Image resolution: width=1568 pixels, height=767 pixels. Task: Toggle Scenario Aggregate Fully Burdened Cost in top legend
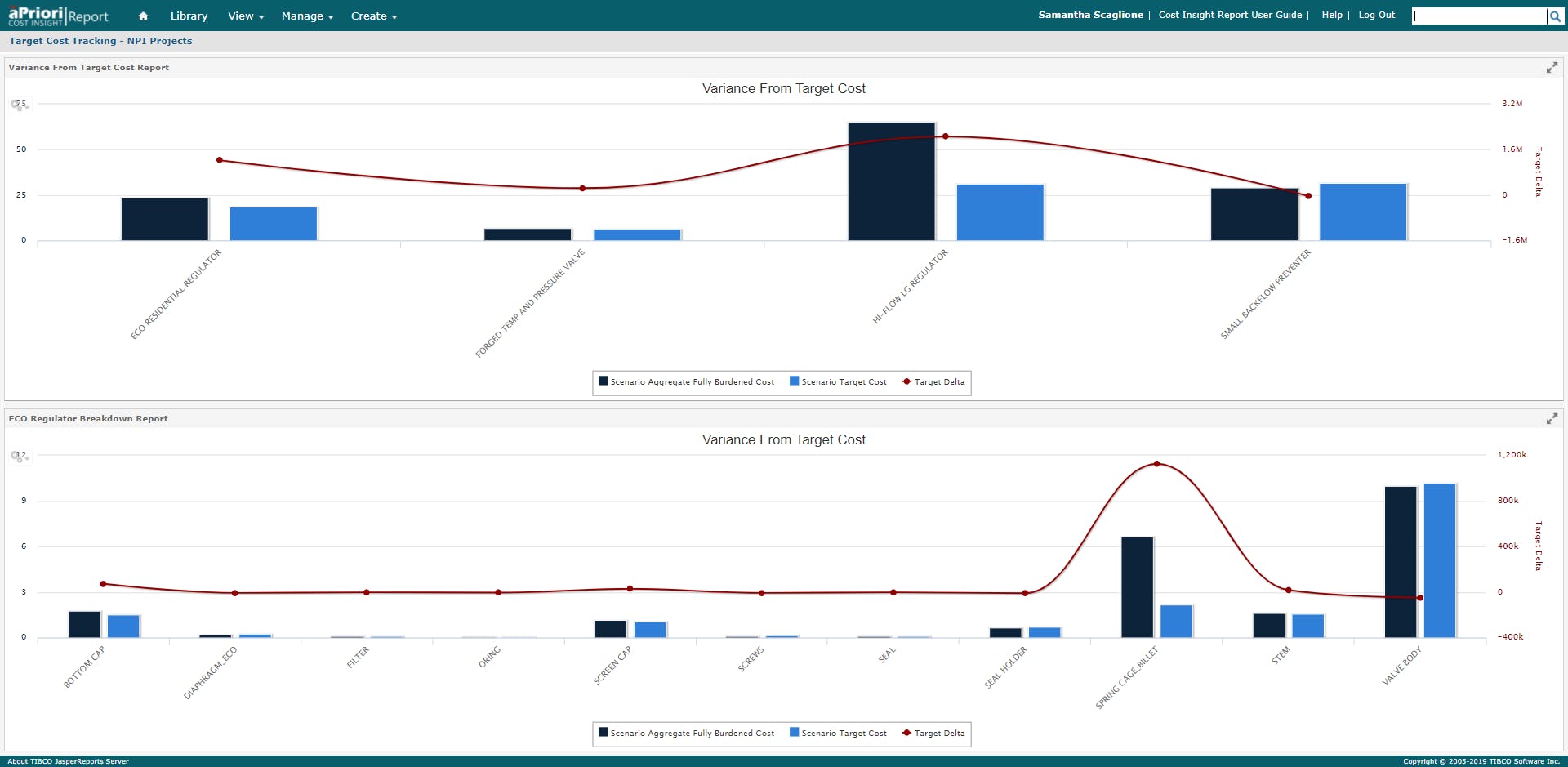[686, 381]
